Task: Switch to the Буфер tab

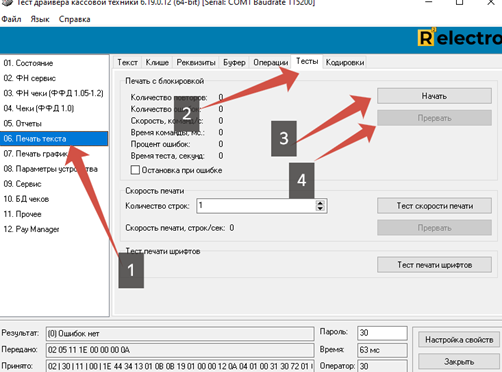Action: point(234,62)
